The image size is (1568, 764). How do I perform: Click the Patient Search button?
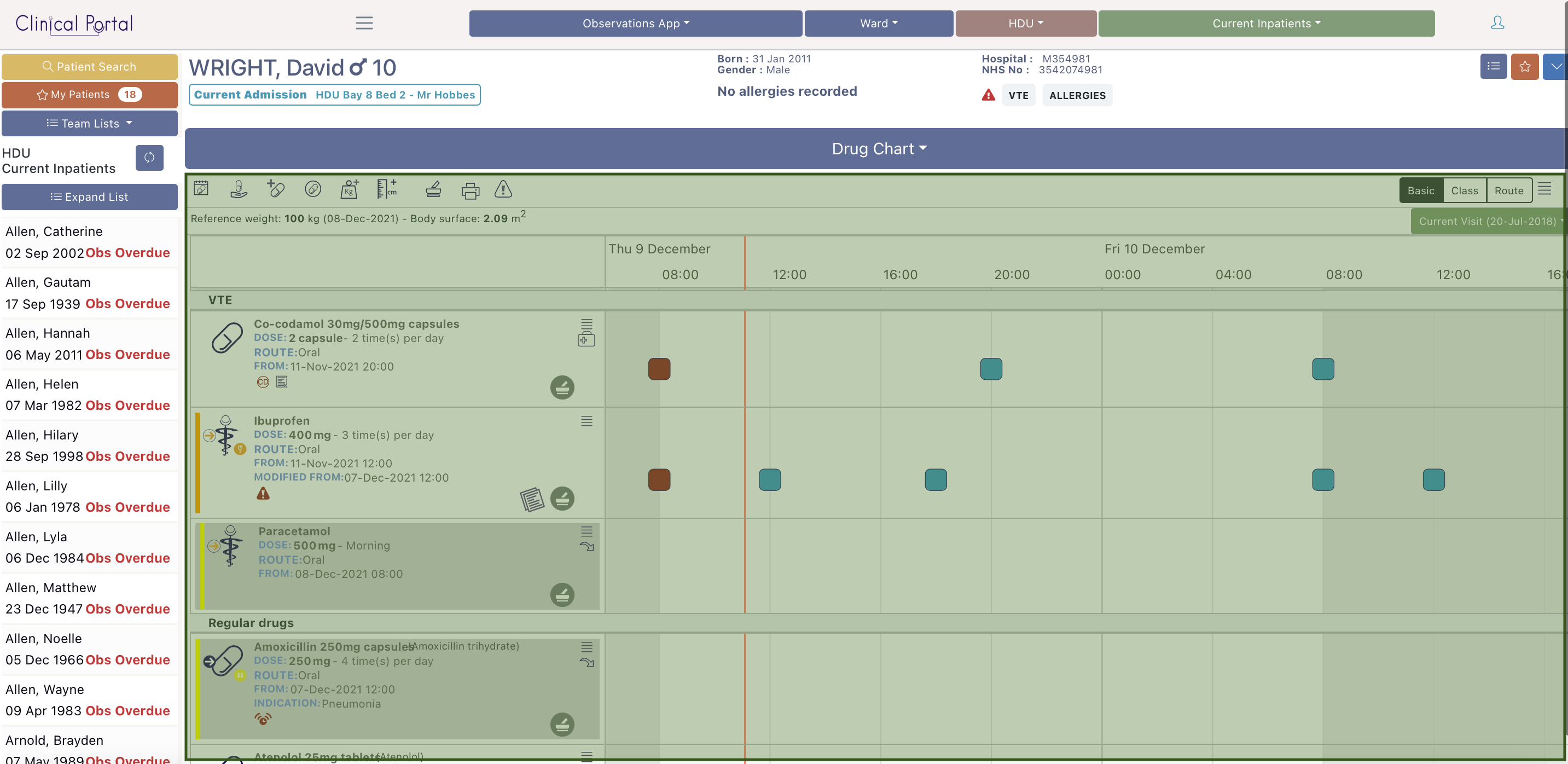click(x=90, y=66)
